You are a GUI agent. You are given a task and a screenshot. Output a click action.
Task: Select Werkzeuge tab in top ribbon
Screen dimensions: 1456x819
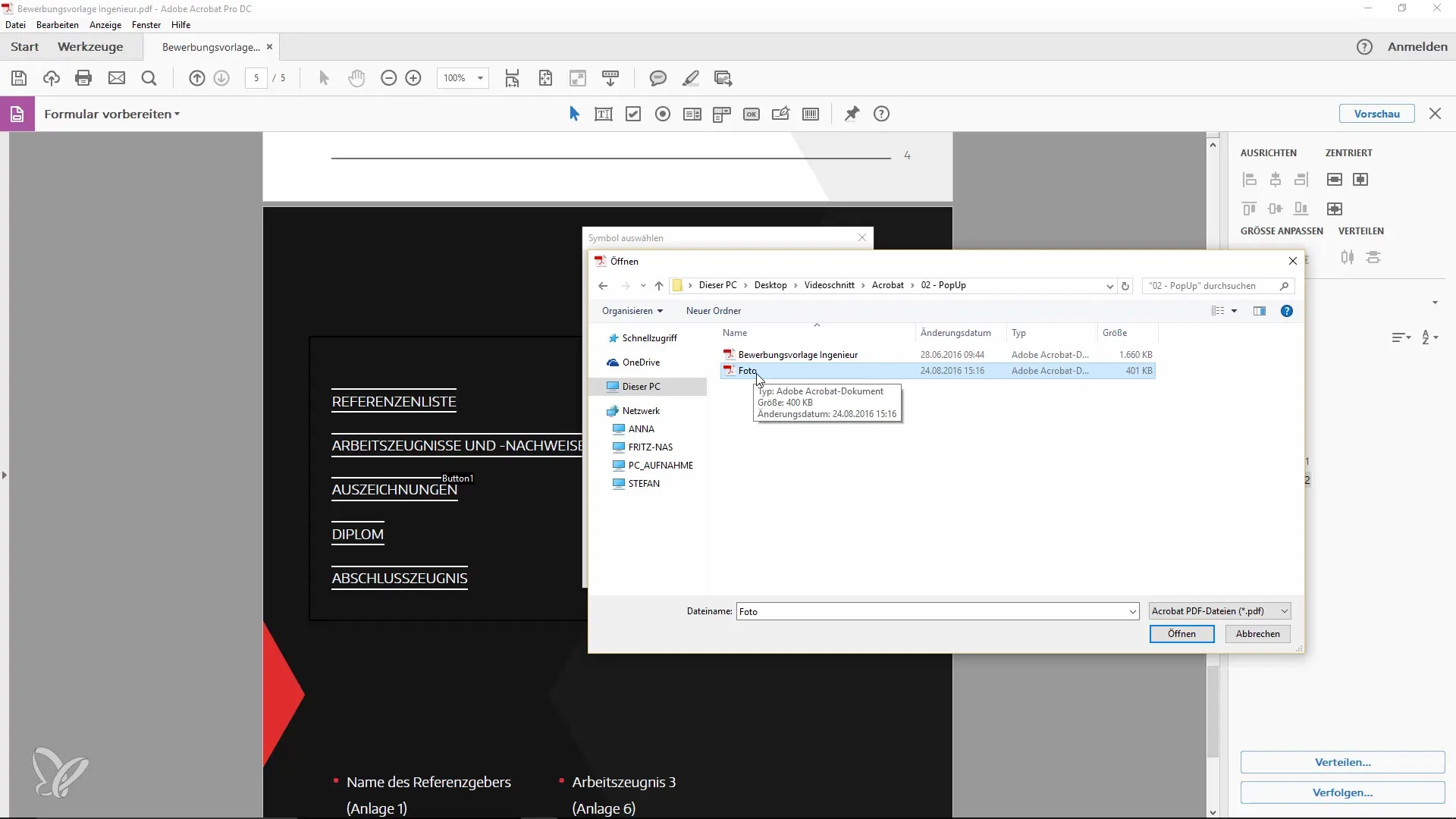[90, 46]
